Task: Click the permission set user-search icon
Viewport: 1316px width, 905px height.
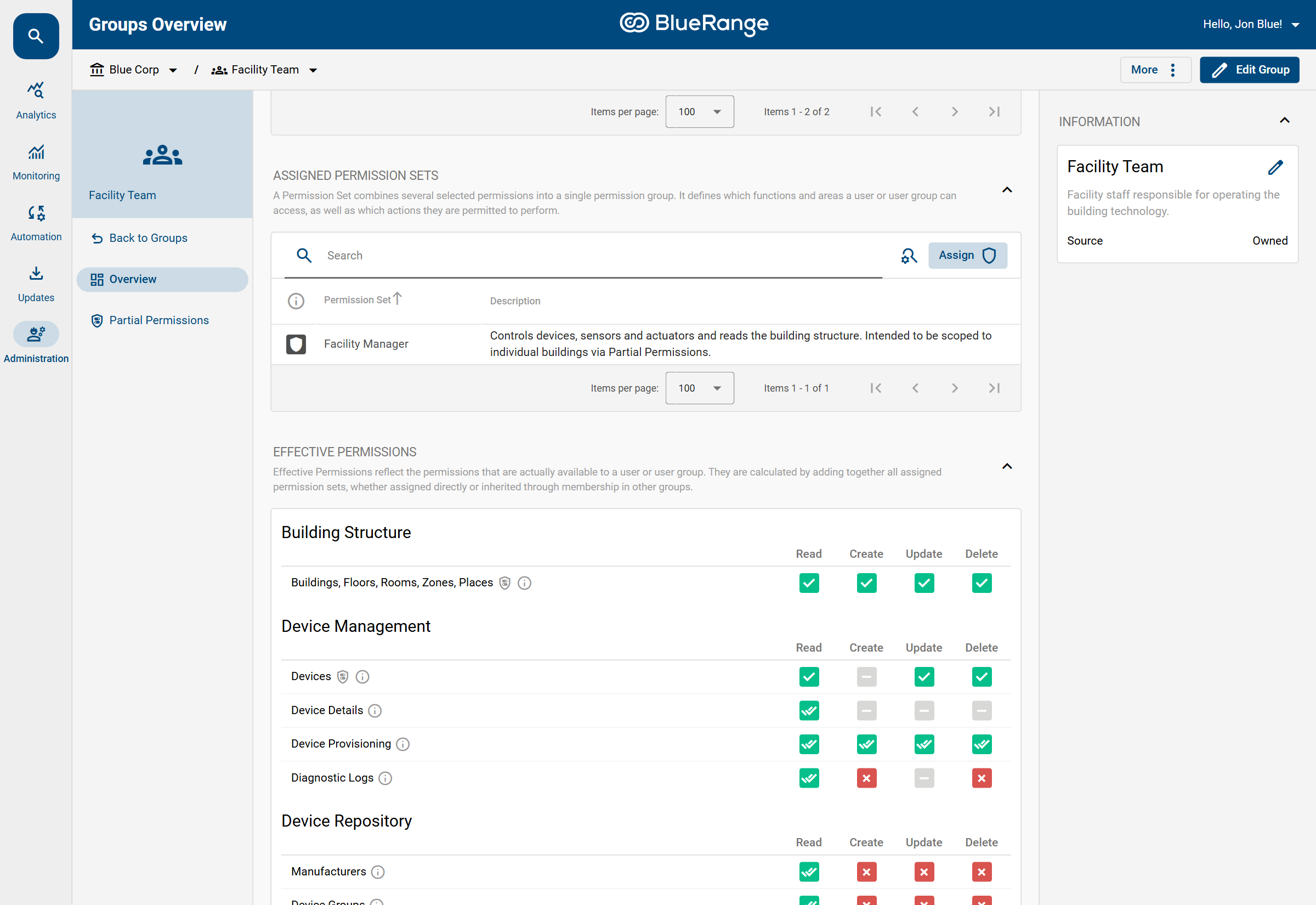Action: [x=909, y=256]
